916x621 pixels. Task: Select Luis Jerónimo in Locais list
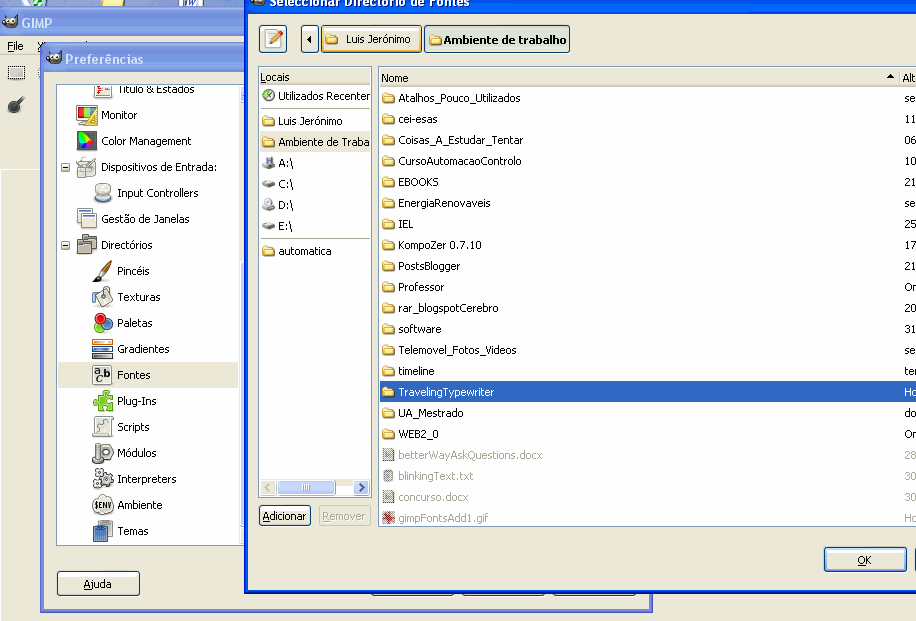click(x=315, y=121)
